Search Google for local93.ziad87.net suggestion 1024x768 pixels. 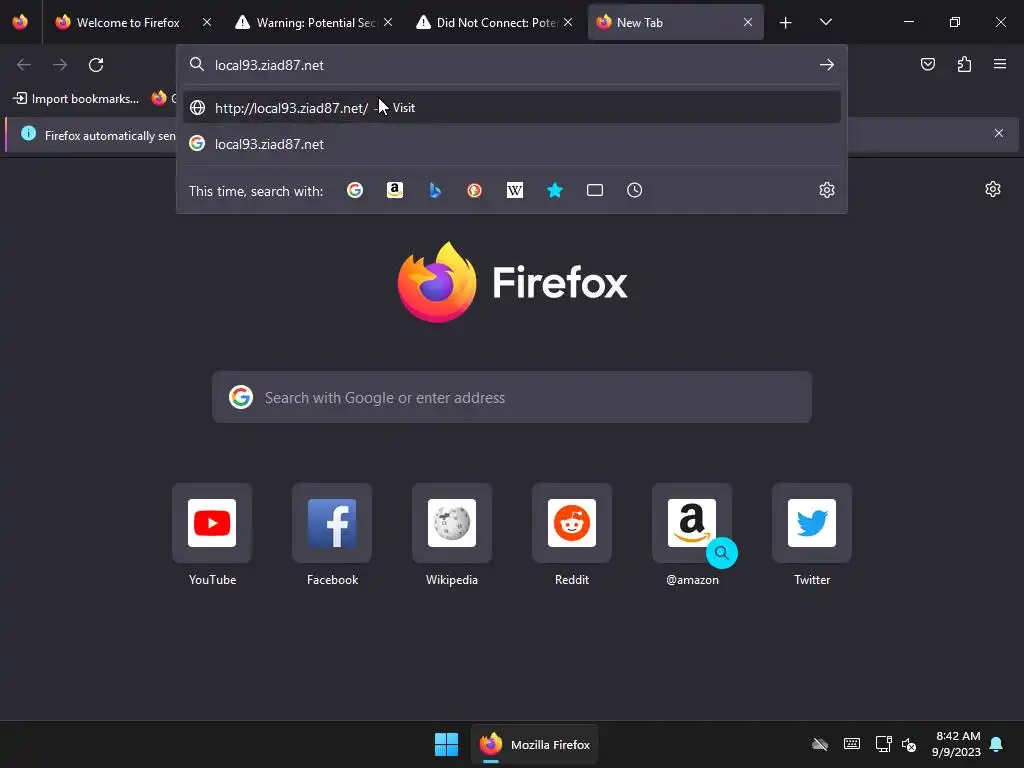point(511,144)
